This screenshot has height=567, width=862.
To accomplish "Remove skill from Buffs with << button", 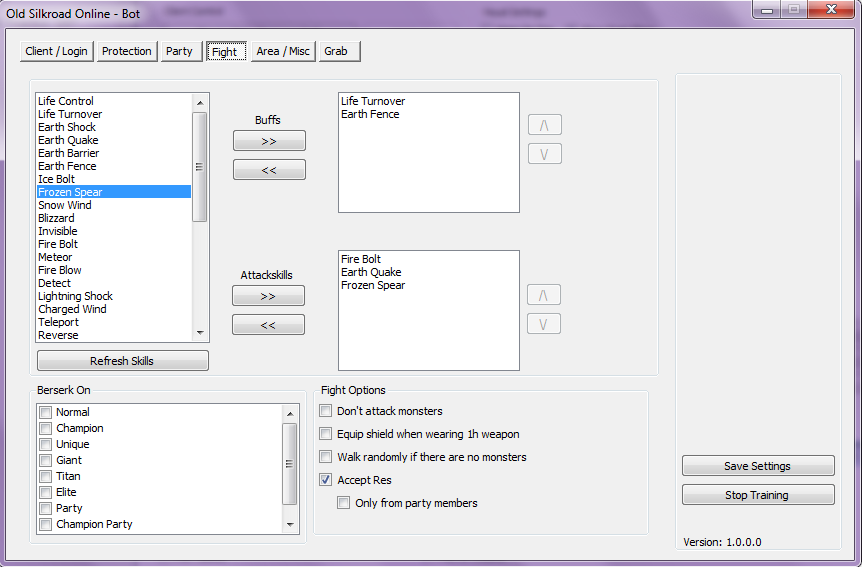I will tap(269, 170).
